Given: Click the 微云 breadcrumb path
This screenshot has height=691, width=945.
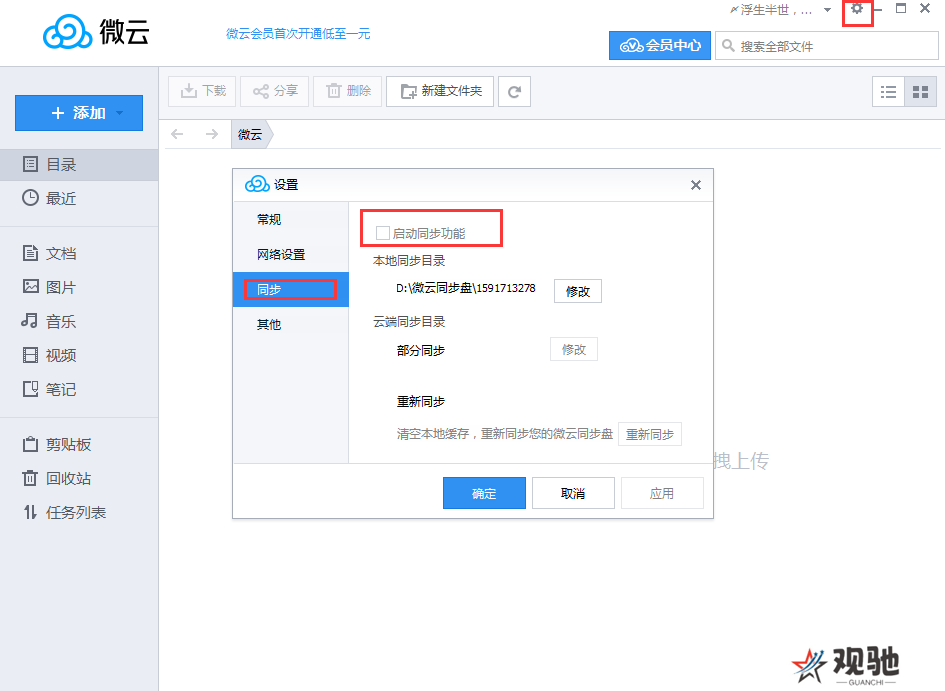Looking at the screenshot, I should (x=250, y=134).
